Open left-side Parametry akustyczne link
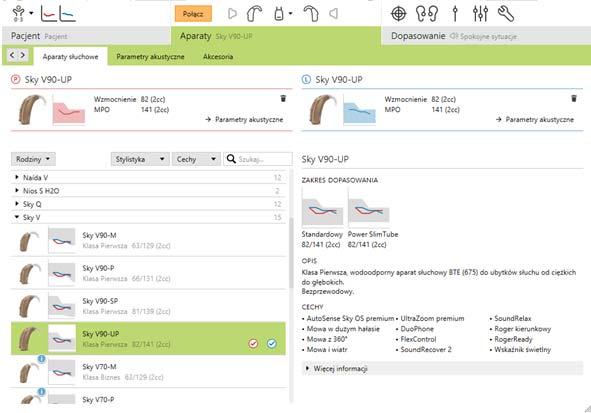The height and width of the screenshot is (413, 591). coord(535,119)
